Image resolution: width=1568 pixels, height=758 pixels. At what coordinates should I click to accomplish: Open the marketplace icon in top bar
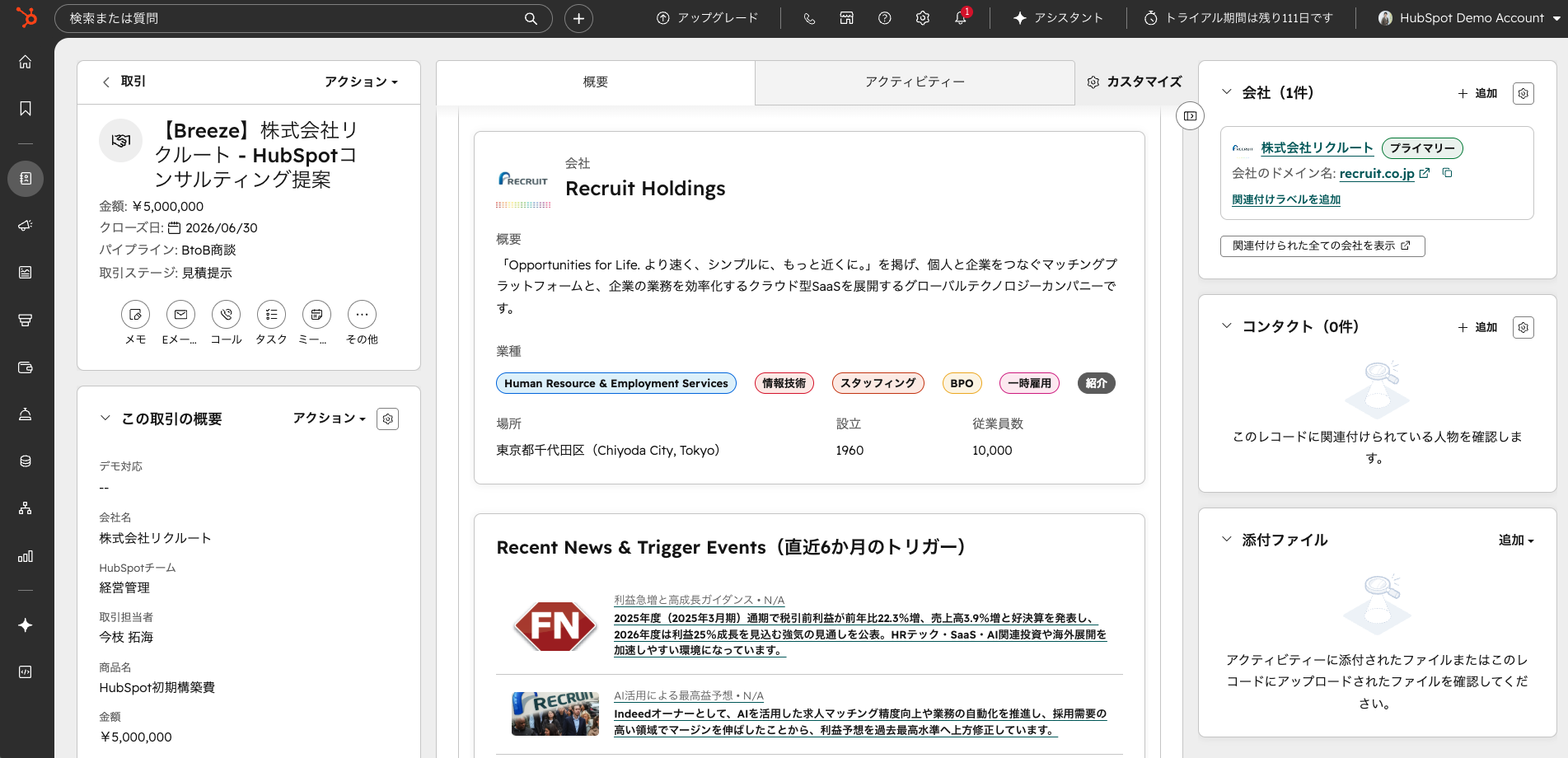(x=846, y=18)
